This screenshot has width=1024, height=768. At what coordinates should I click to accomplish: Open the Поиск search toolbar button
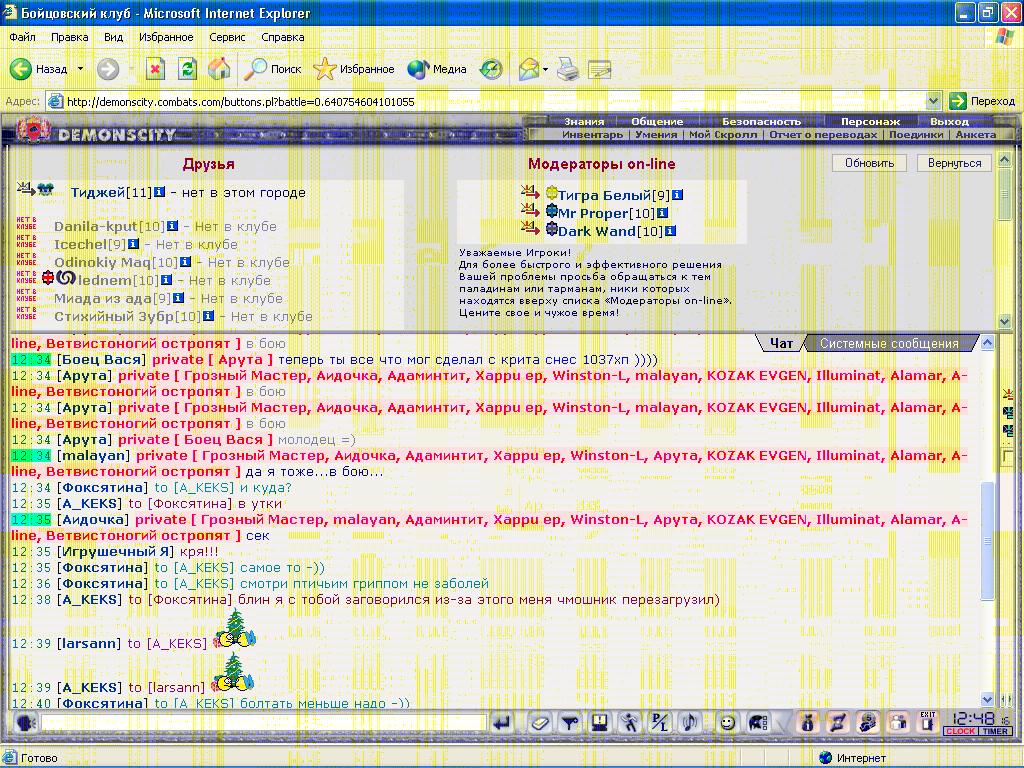click(x=272, y=69)
